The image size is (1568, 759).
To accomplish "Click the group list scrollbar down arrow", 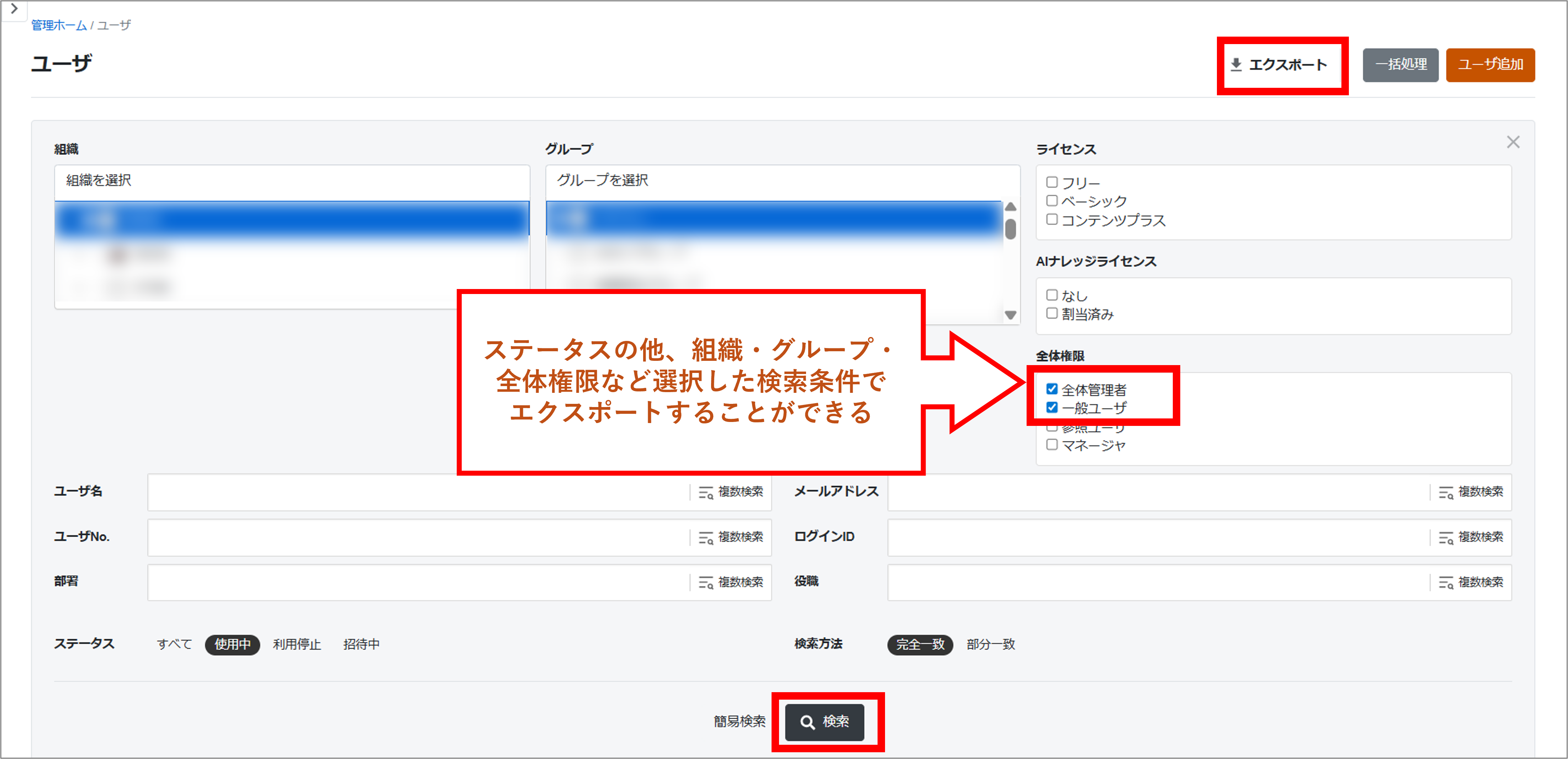I will coord(1011,315).
